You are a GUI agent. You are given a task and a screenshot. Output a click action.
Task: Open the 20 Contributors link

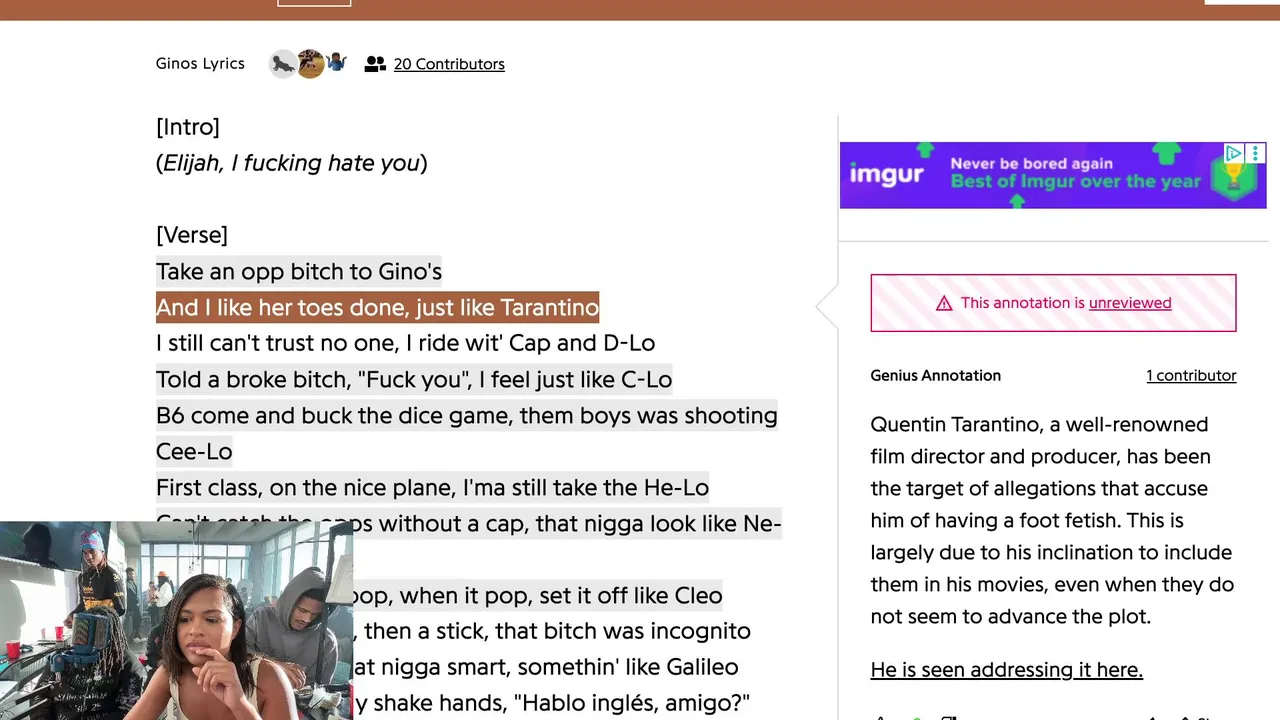coord(449,64)
